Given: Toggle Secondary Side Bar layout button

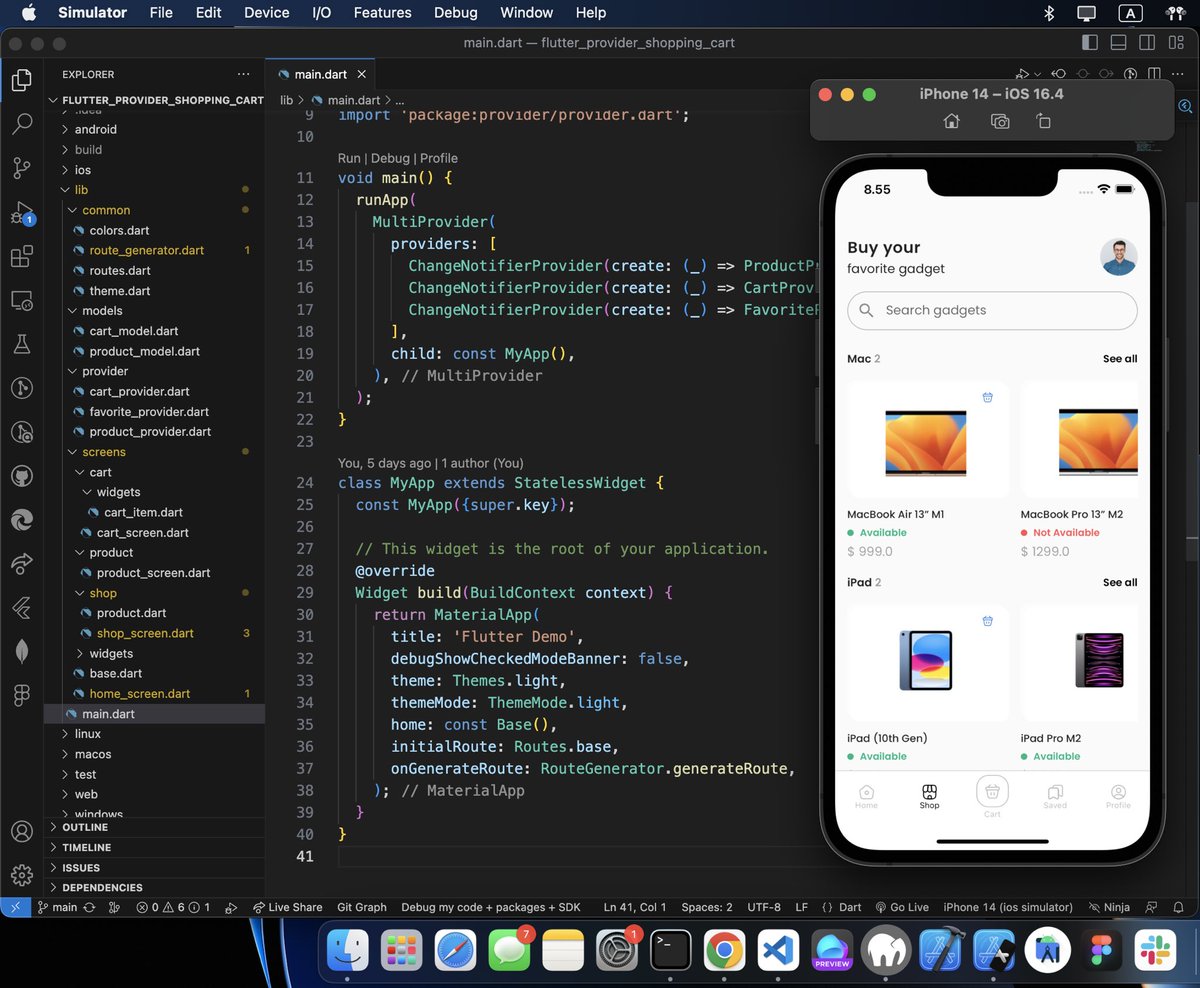Looking at the screenshot, I should point(1147,43).
